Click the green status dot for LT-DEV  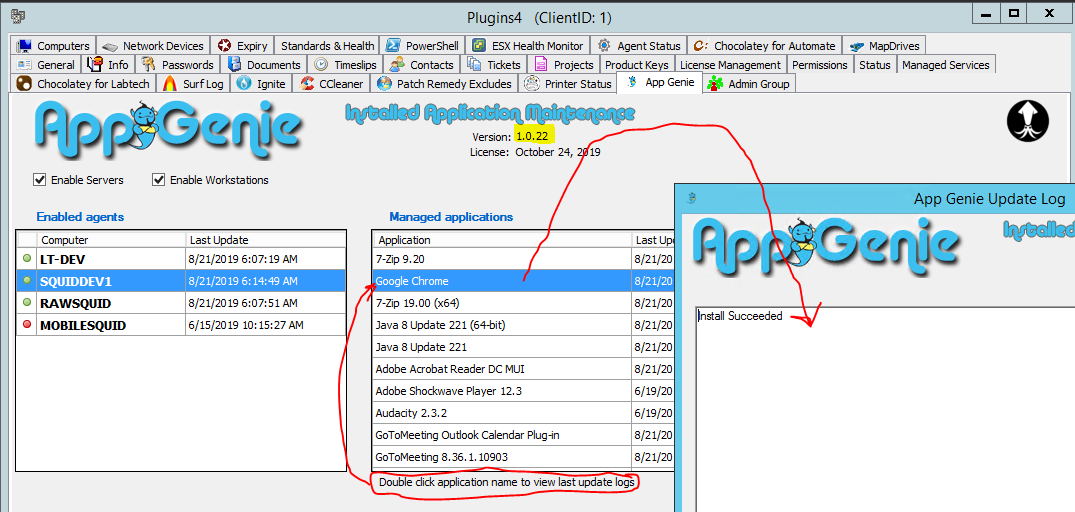[x=26, y=259]
